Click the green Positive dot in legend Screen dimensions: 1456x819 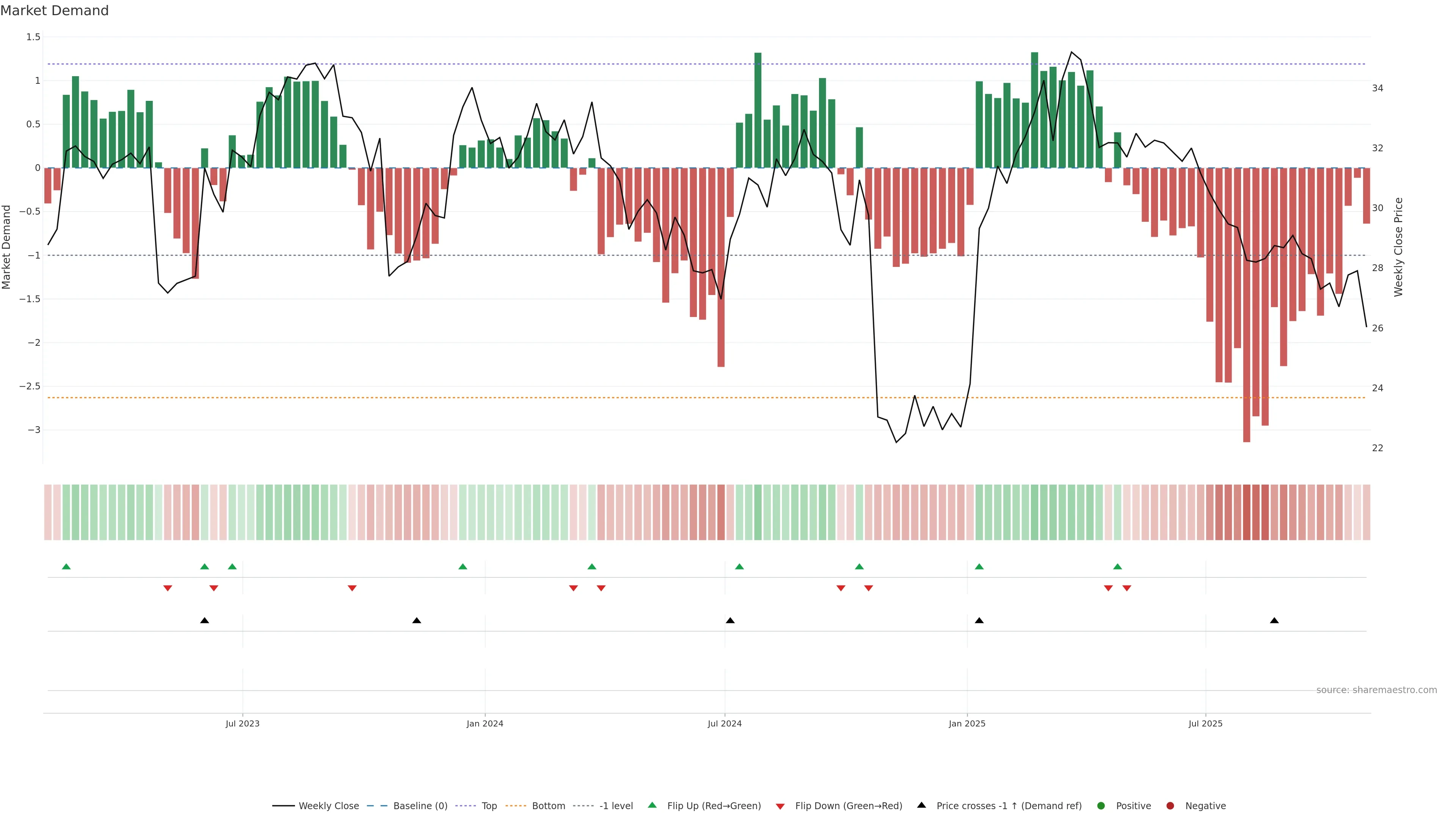(1100, 805)
